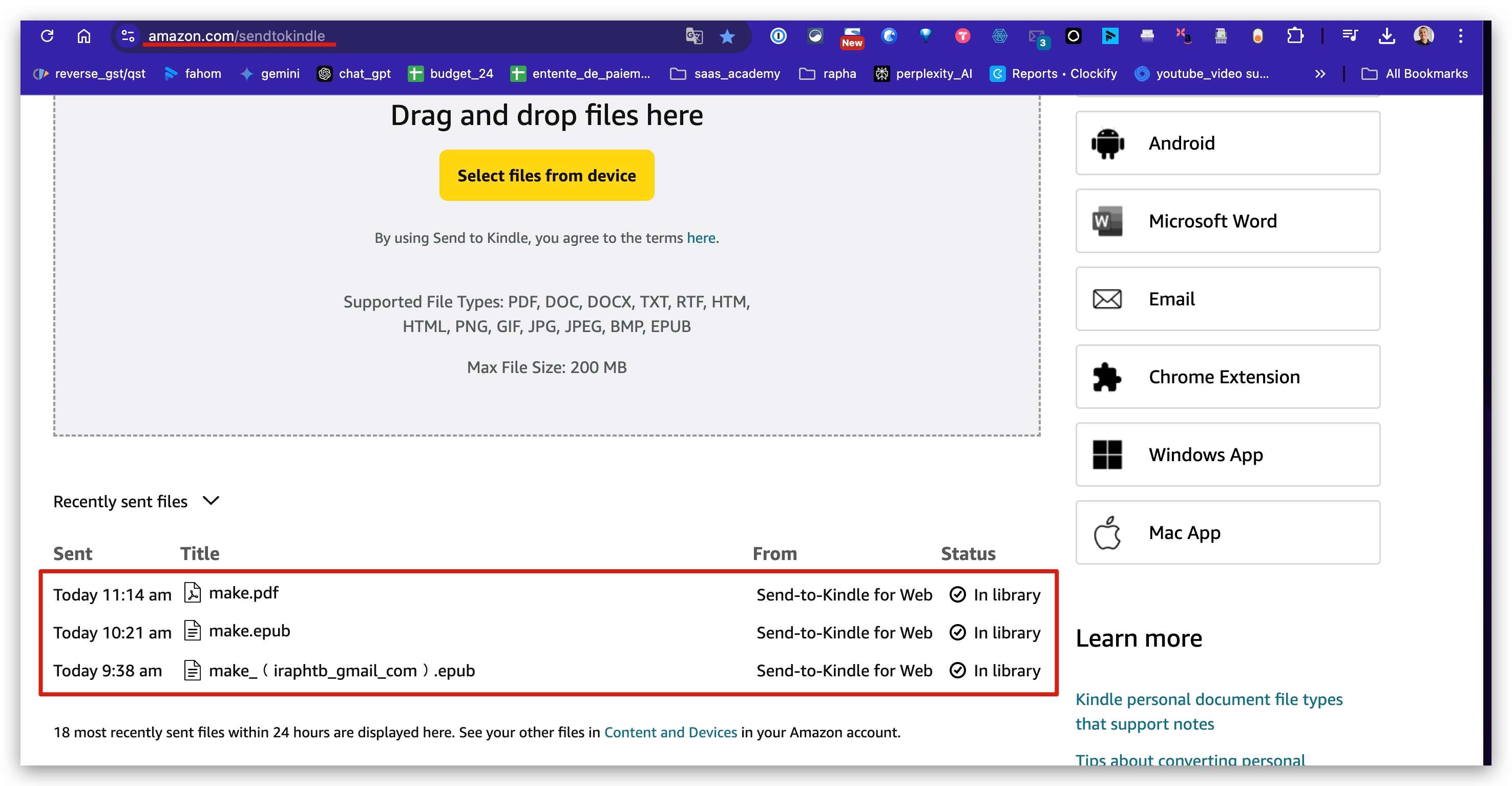The width and height of the screenshot is (1512, 786).
Task: Collapse the Recently sent files section
Action: [x=211, y=501]
